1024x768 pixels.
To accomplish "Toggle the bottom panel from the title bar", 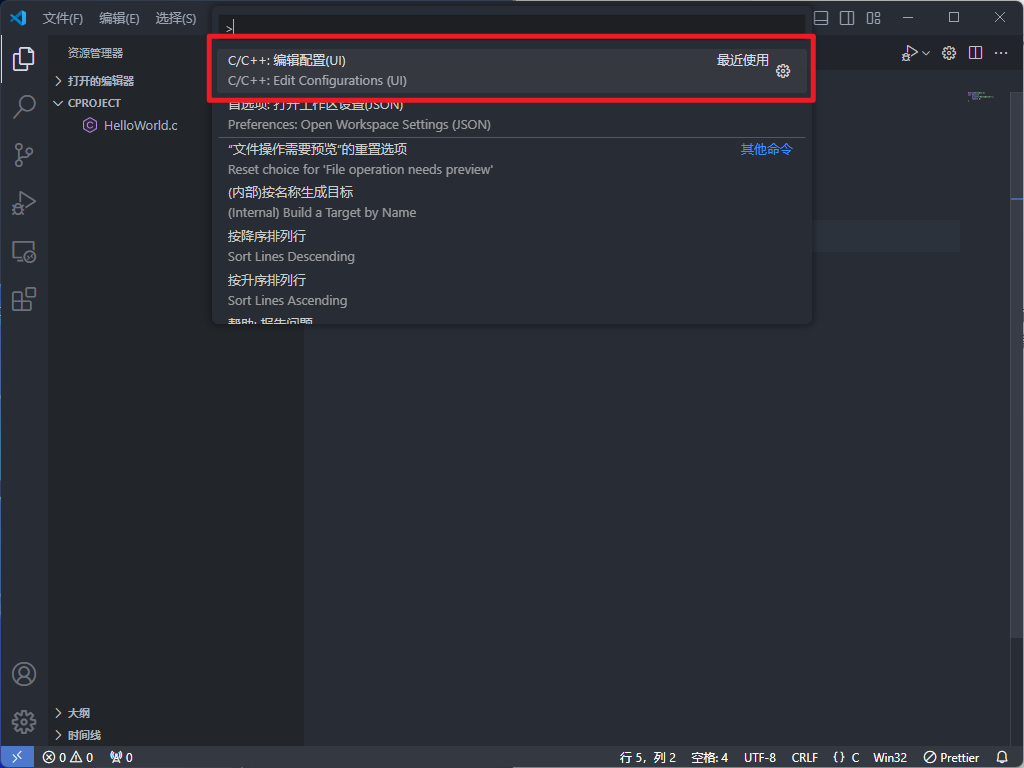I will pos(821,18).
